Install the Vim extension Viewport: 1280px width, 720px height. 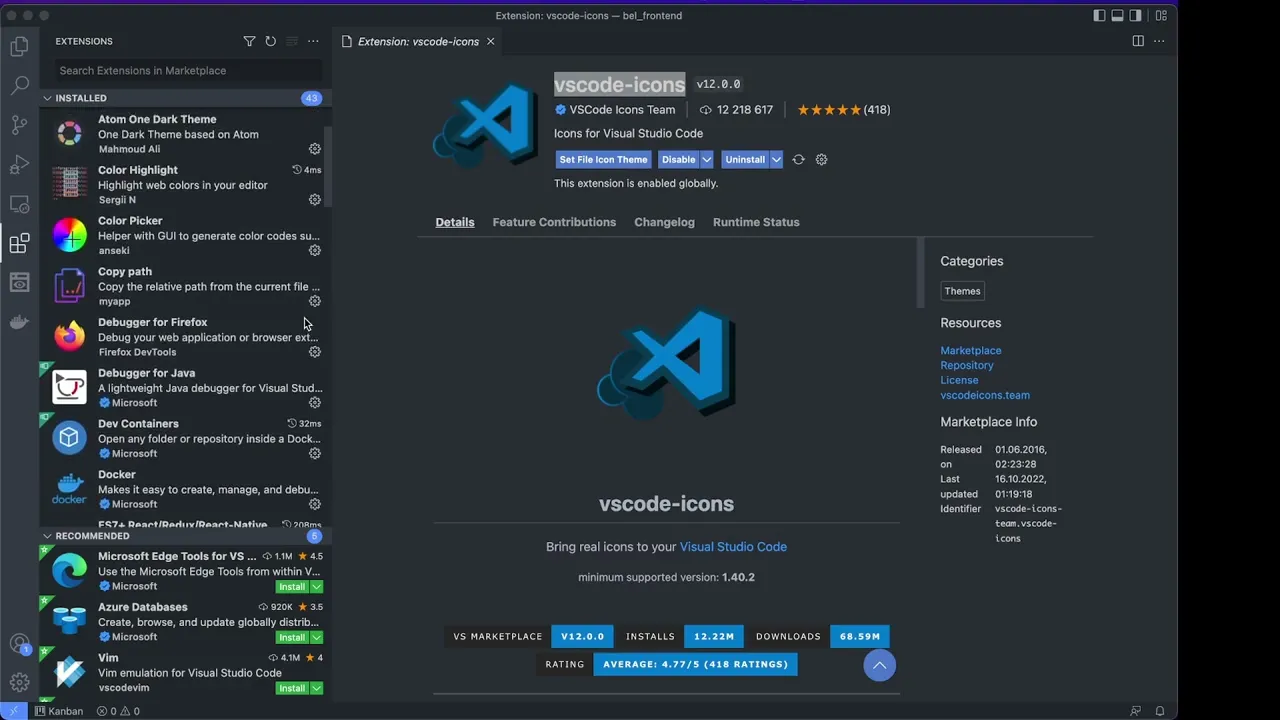(292, 688)
